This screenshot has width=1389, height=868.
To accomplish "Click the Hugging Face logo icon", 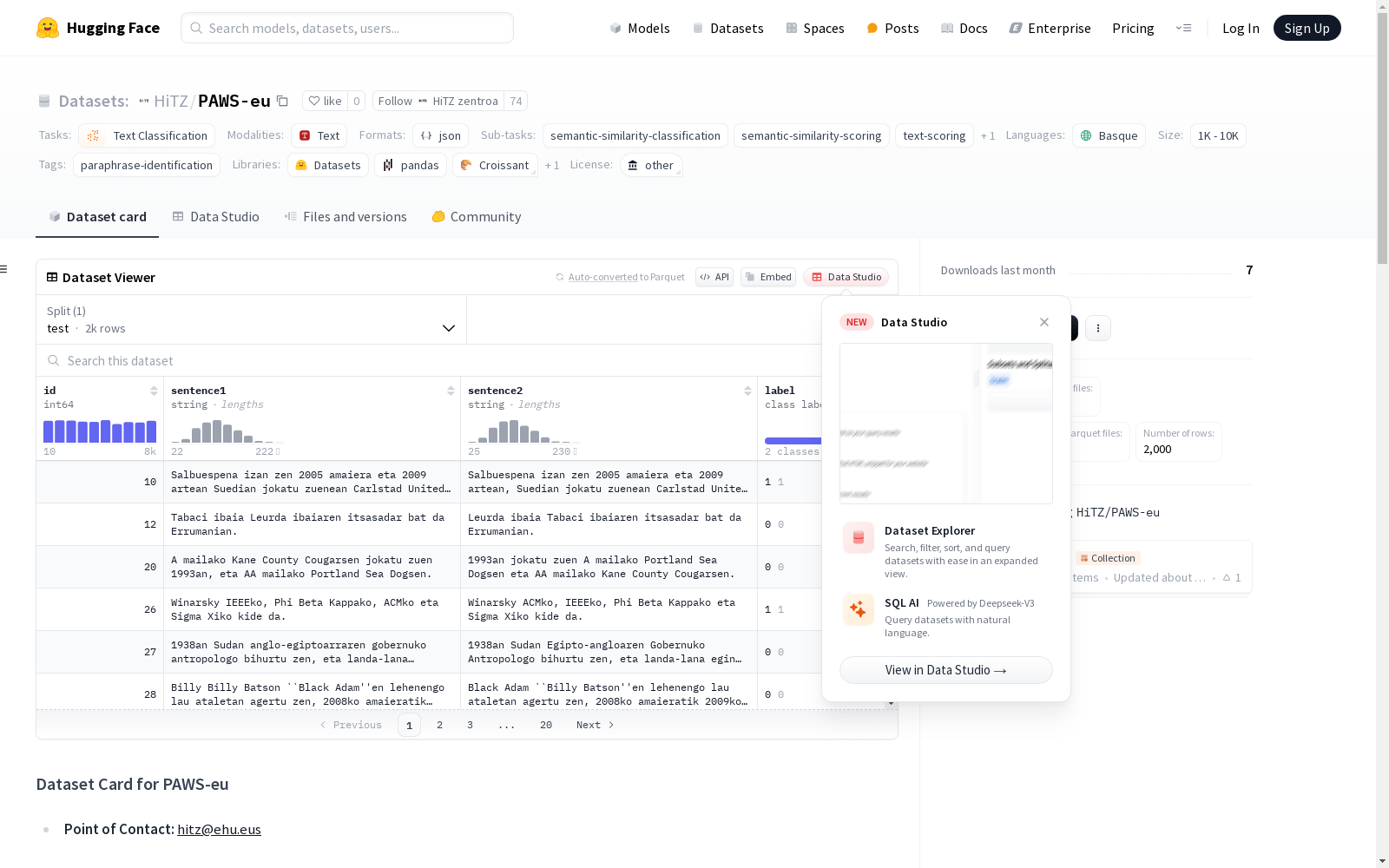I will point(48,28).
